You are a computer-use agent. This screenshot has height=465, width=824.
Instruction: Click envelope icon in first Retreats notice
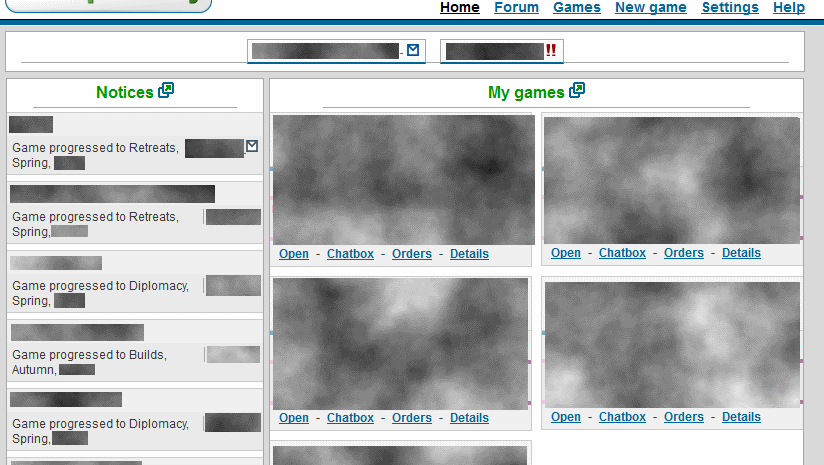252,146
